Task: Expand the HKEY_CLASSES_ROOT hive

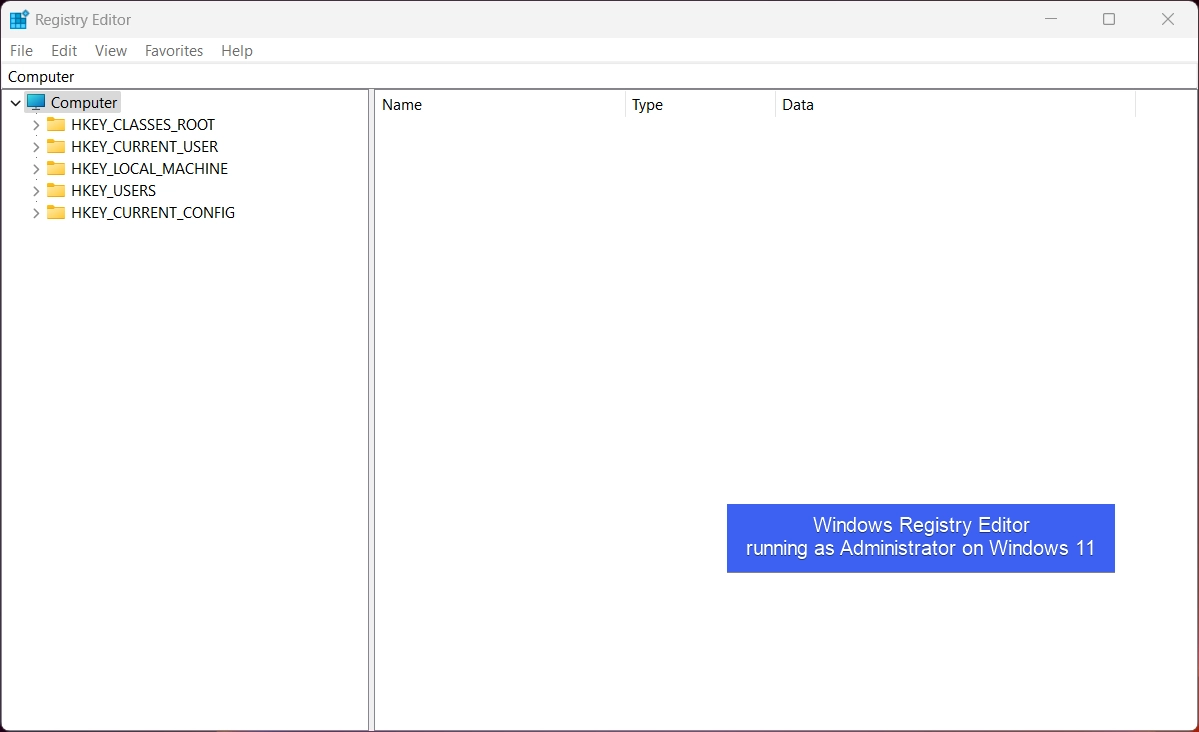Action: [x=36, y=125]
